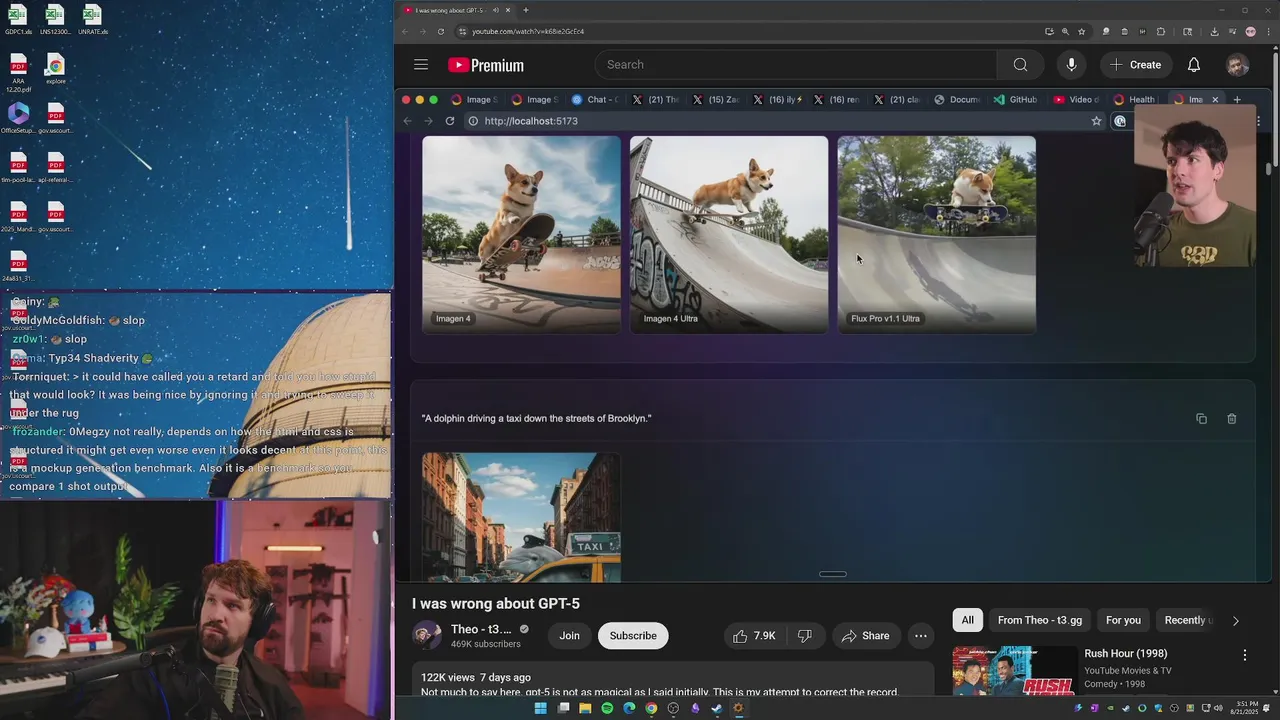Click the Rush Hour (1998) title

pyautogui.click(x=1126, y=654)
